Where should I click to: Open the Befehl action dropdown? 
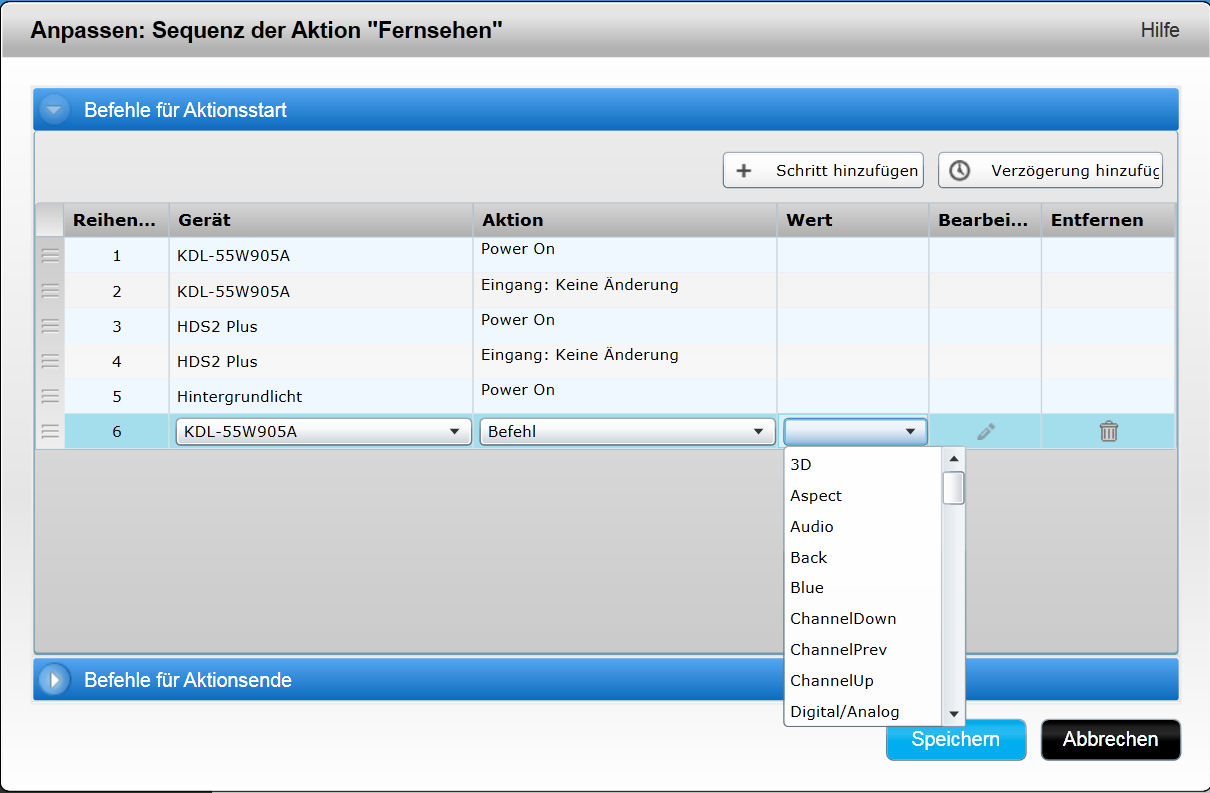[x=627, y=432]
